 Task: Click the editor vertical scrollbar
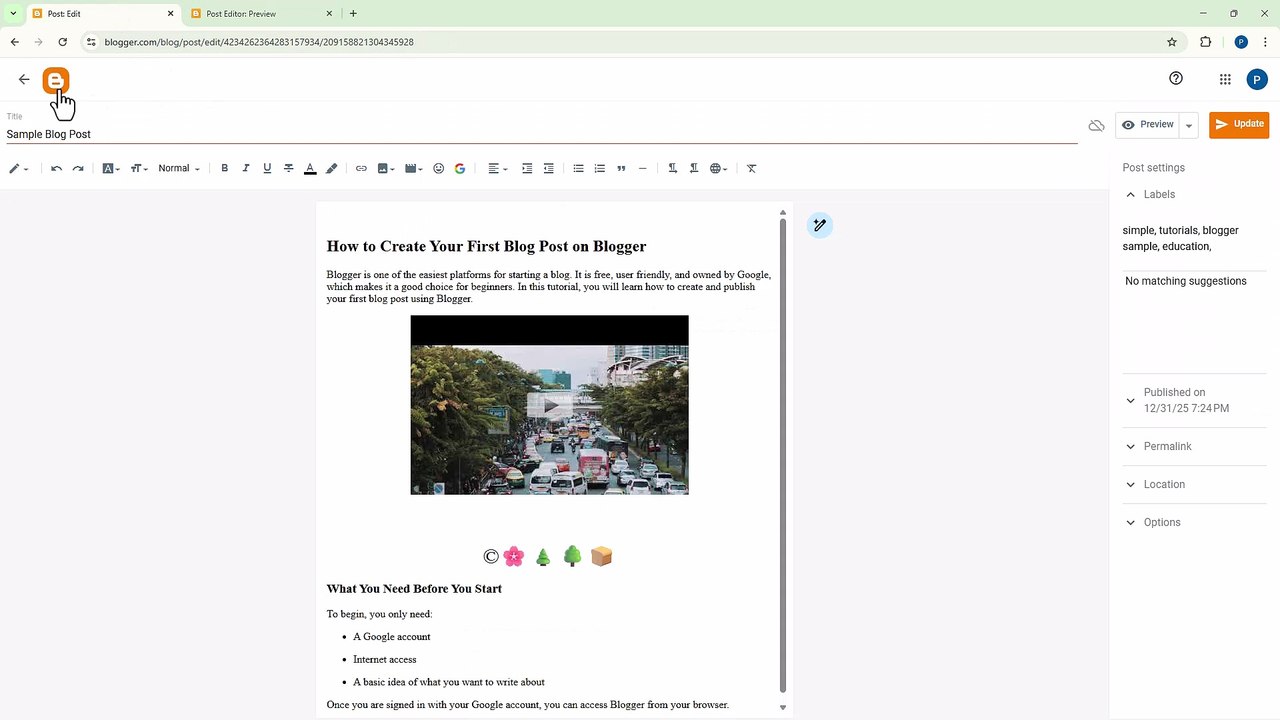[x=783, y=455]
